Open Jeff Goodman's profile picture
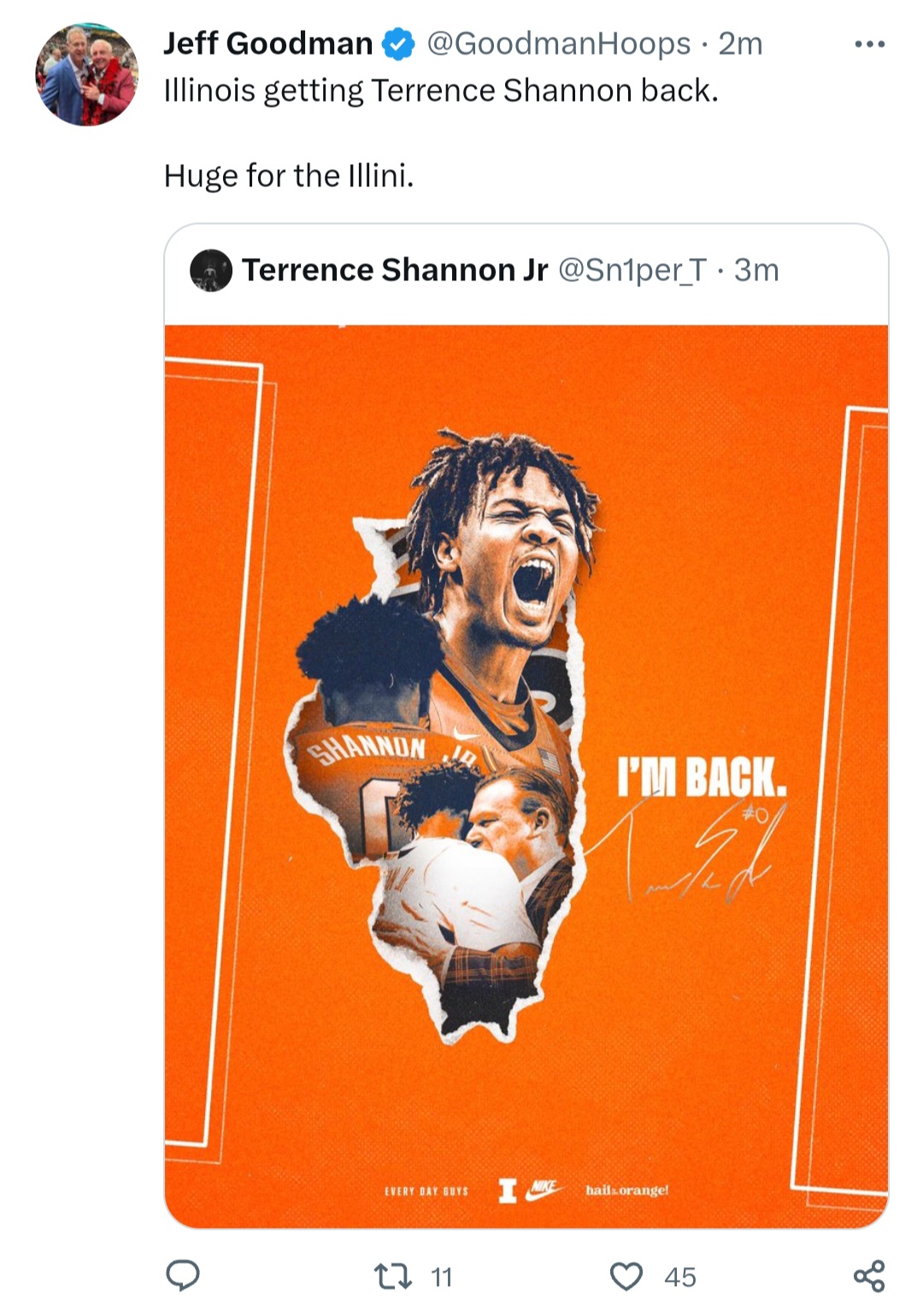This screenshot has height=1316, width=923. pos(86,75)
